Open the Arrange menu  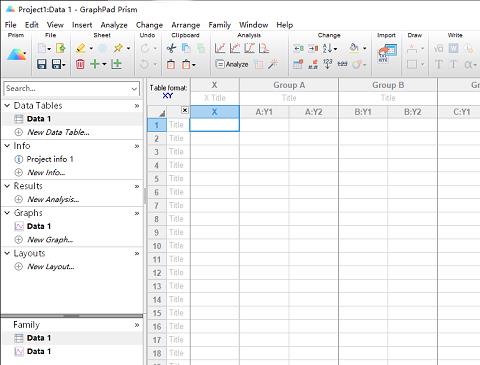point(186,25)
